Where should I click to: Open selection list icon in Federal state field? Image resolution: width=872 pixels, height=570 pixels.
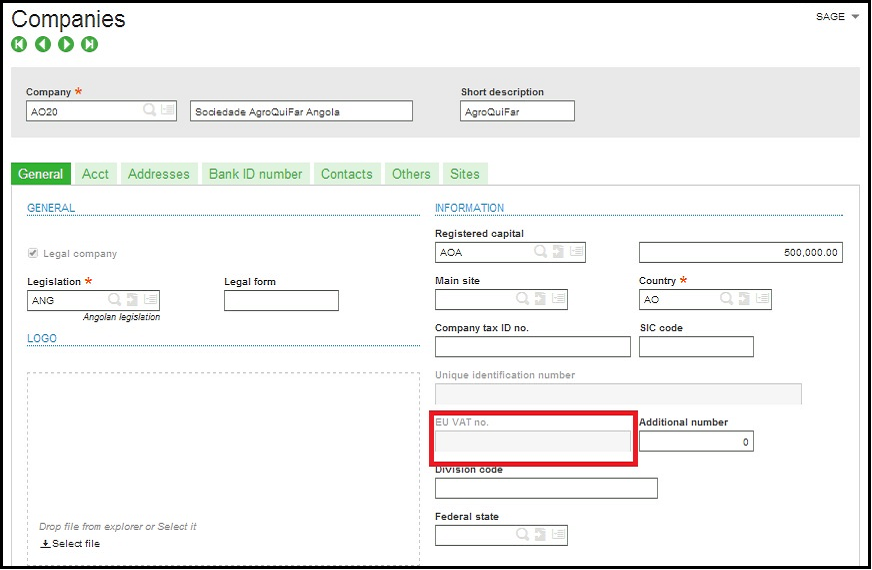click(558, 535)
